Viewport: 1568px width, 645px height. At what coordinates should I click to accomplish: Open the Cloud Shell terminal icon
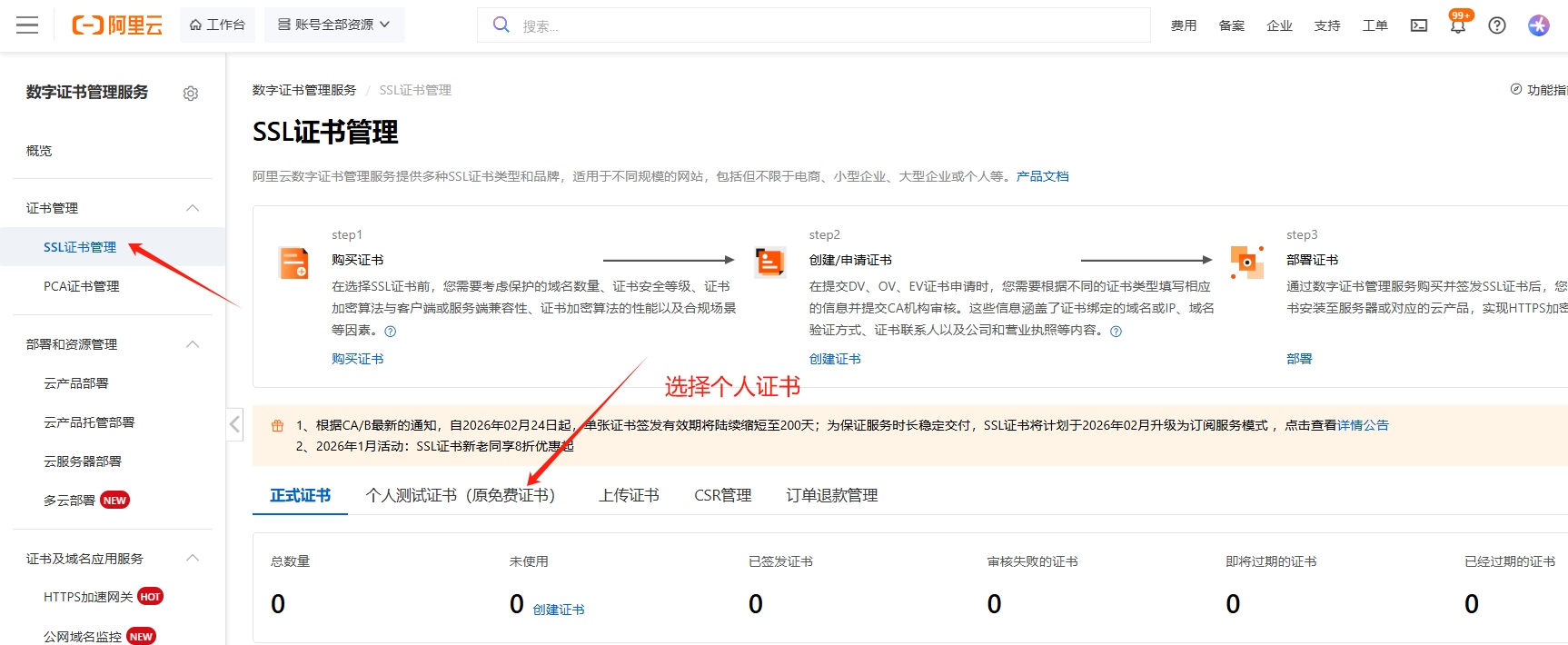click(1418, 25)
